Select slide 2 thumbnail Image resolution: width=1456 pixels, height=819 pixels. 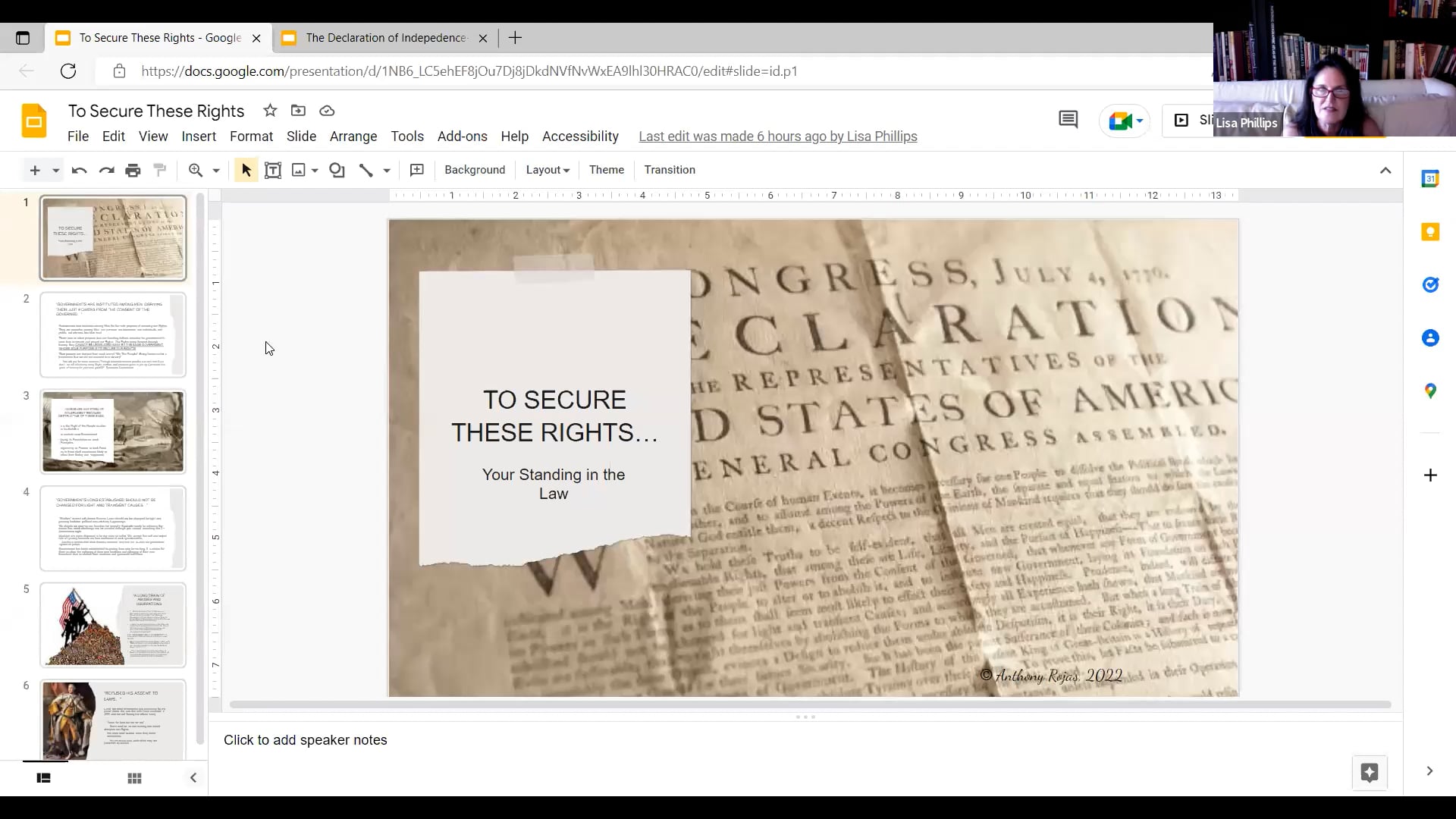[113, 335]
